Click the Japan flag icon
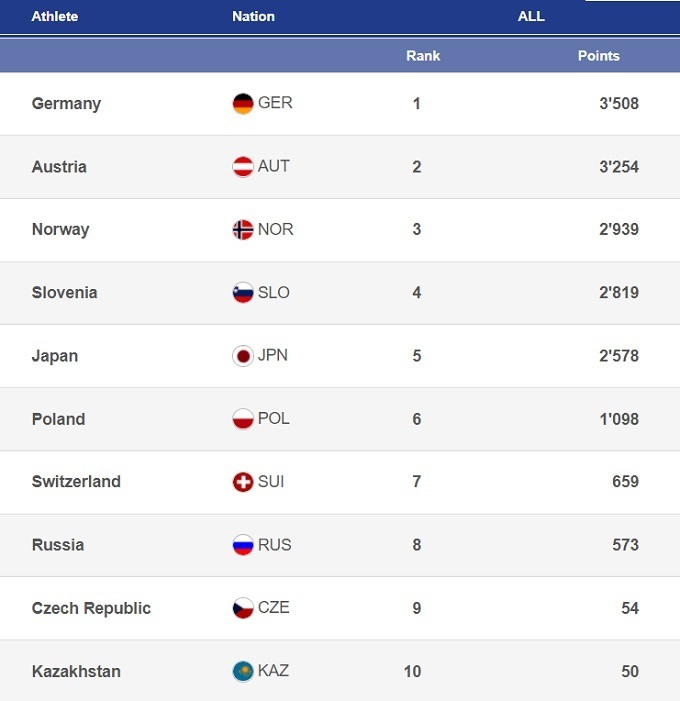 pyautogui.click(x=243, y=356)
